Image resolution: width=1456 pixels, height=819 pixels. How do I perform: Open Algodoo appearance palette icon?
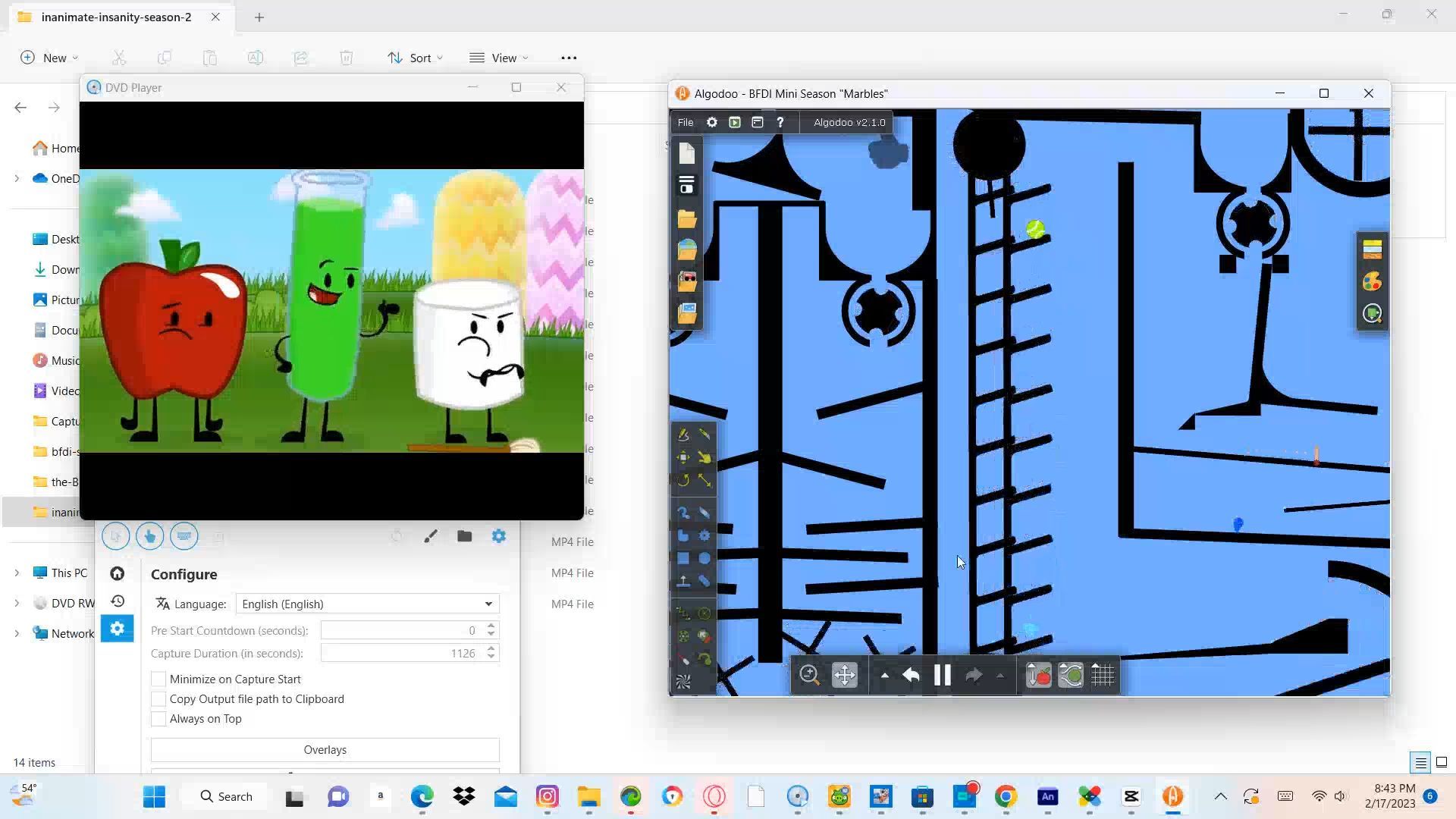click(1372, 282)
